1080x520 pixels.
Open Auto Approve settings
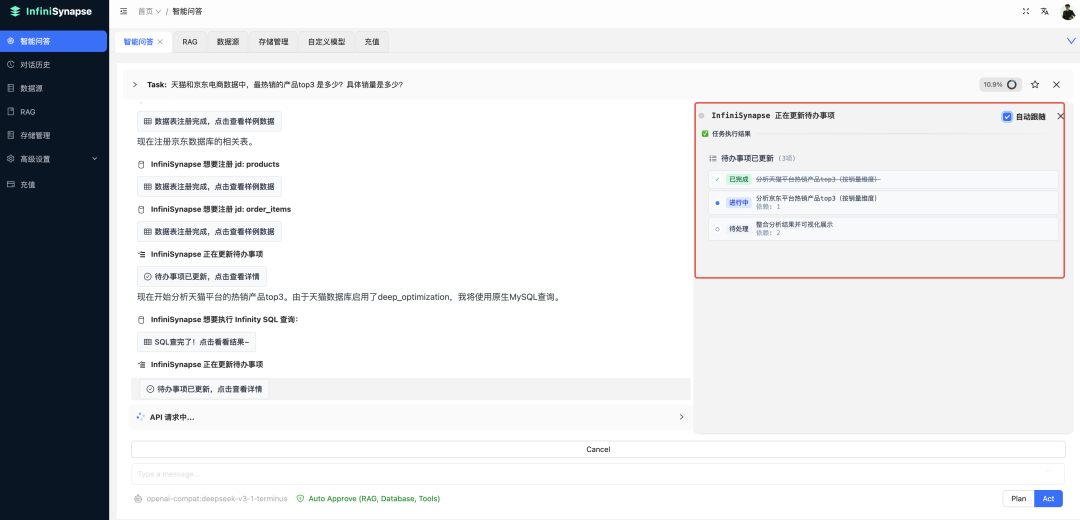368,499
